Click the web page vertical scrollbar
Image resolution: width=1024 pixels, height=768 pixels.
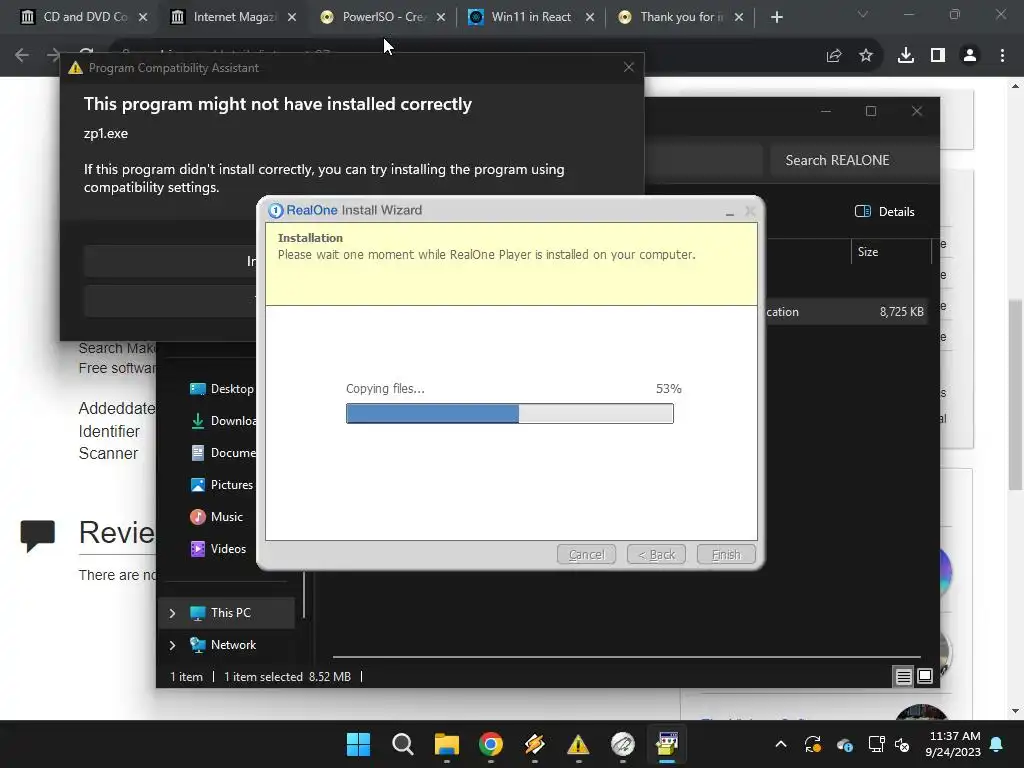tap(1015, 395)
